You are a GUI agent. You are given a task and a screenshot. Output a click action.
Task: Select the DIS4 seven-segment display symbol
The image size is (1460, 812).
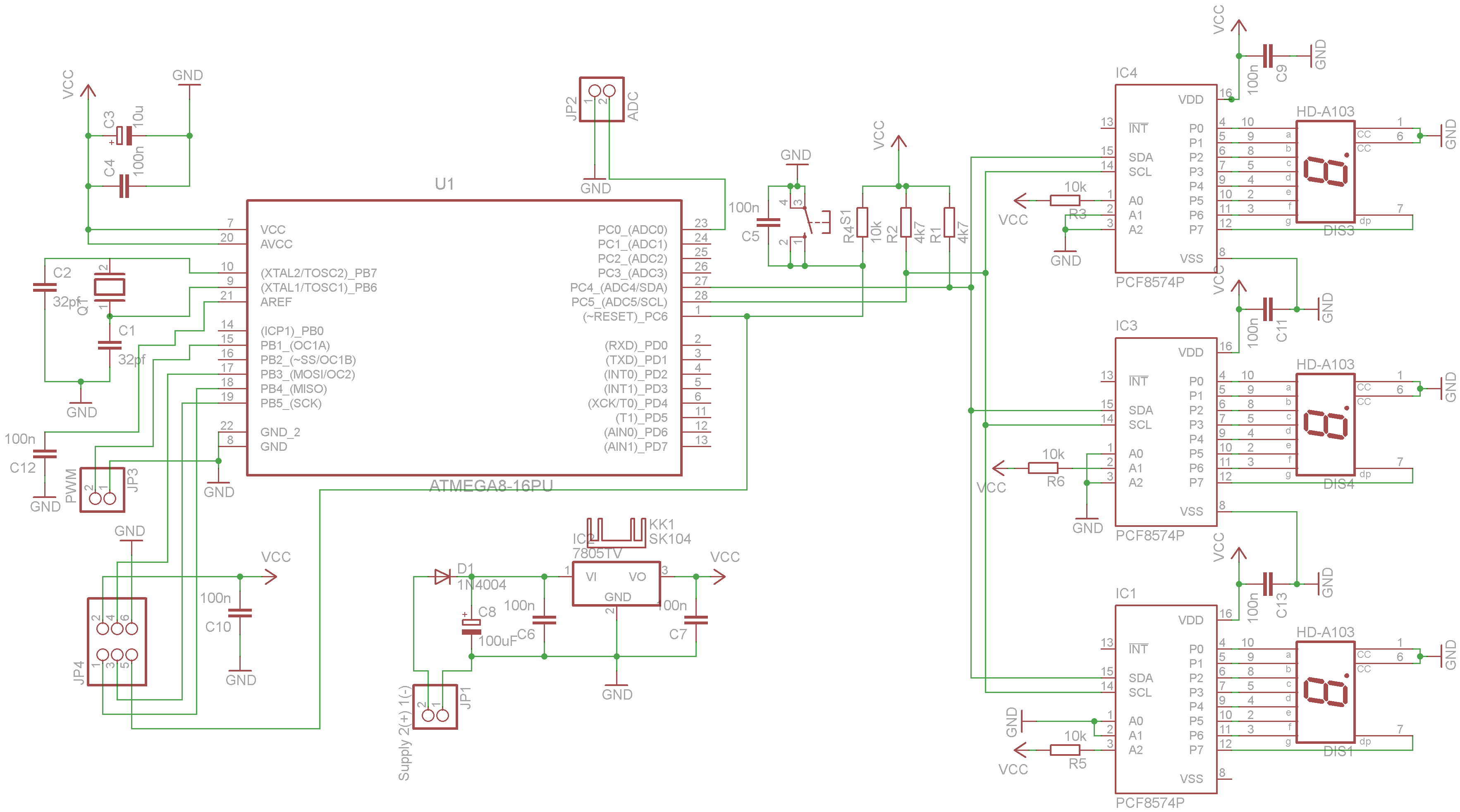[x=1326, y=425]
